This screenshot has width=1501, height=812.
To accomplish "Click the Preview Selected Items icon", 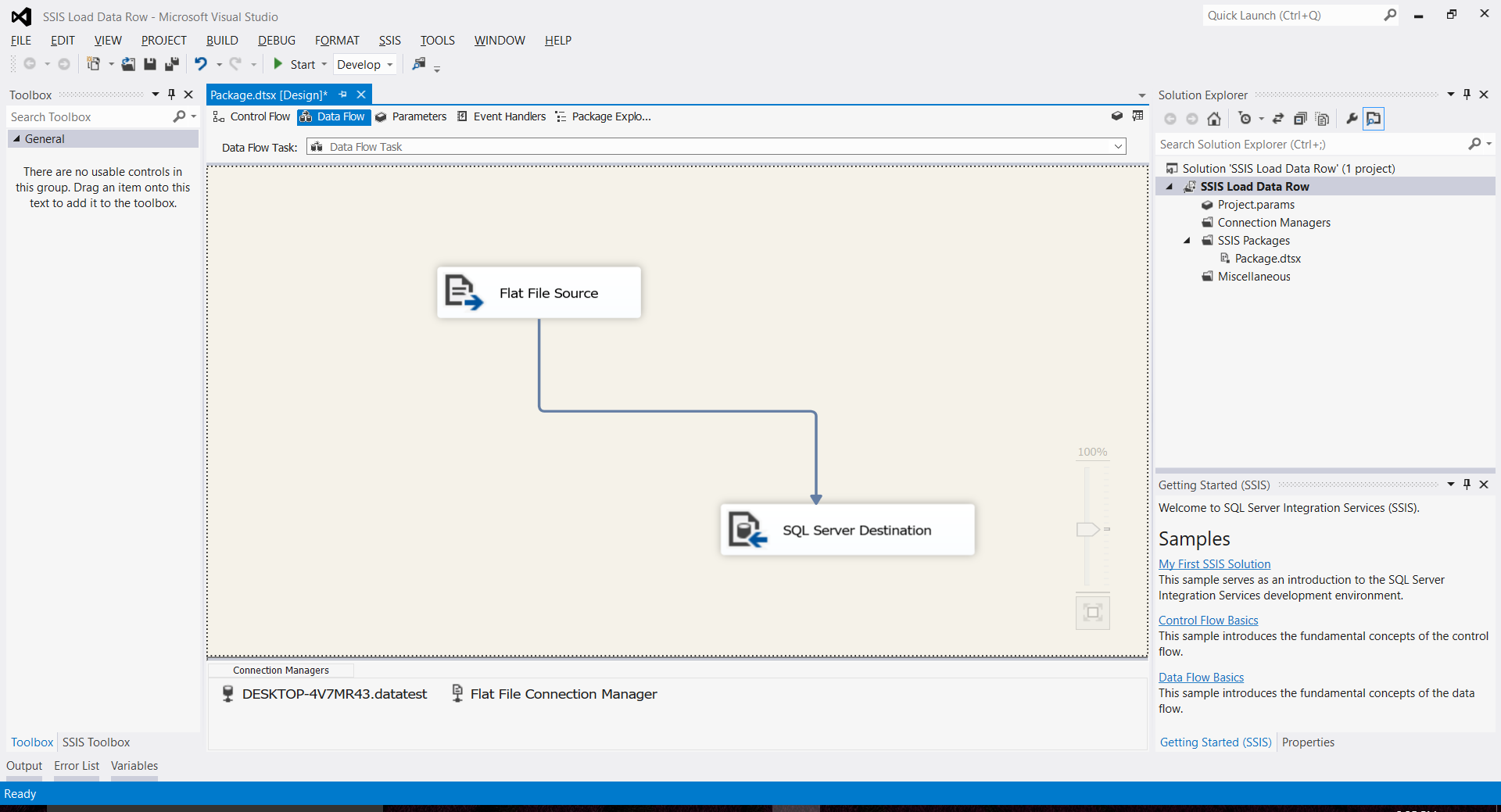I will (1374, 119).
